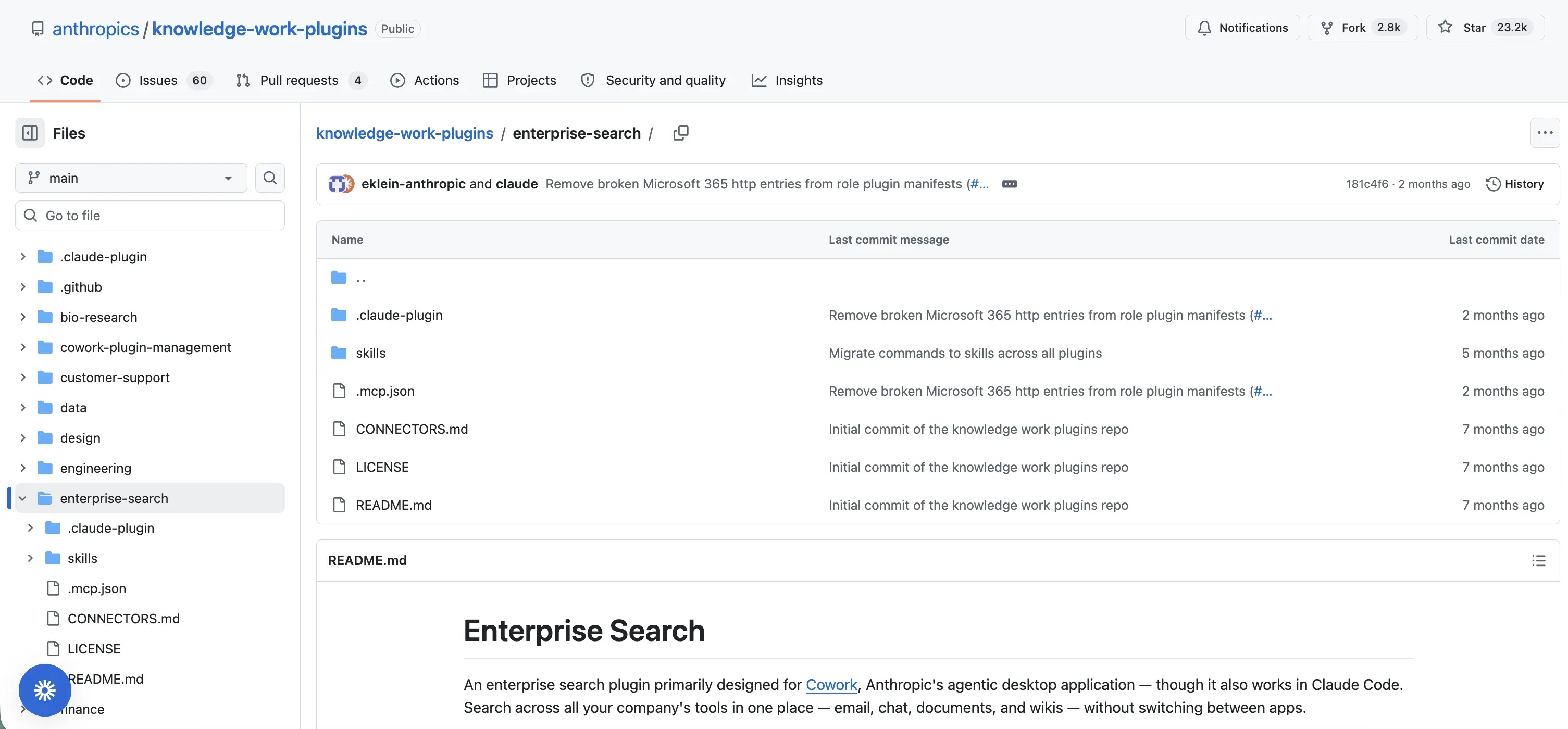Click commit hash 181c4f6
The width and height of the screenshot is (1568, 729).
point(1367,184)
